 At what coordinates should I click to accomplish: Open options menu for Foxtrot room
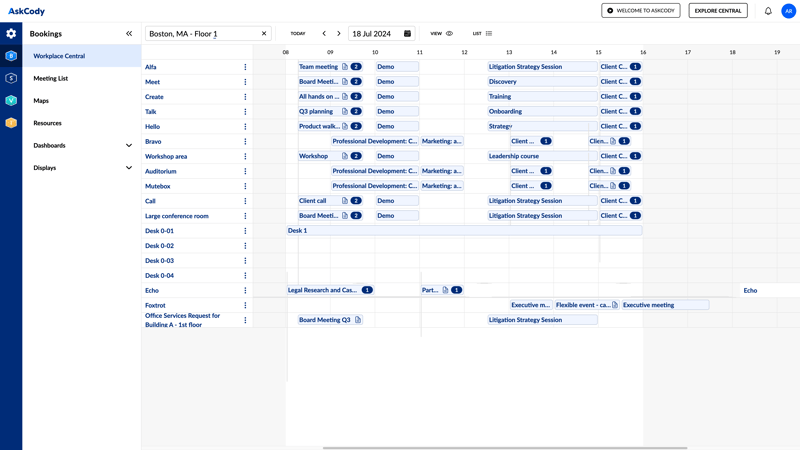click(x=245, y=305)
